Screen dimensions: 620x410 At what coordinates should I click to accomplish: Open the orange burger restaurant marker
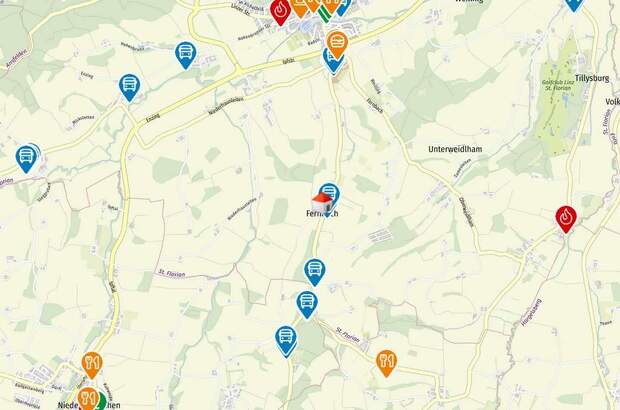pos(337,44)
